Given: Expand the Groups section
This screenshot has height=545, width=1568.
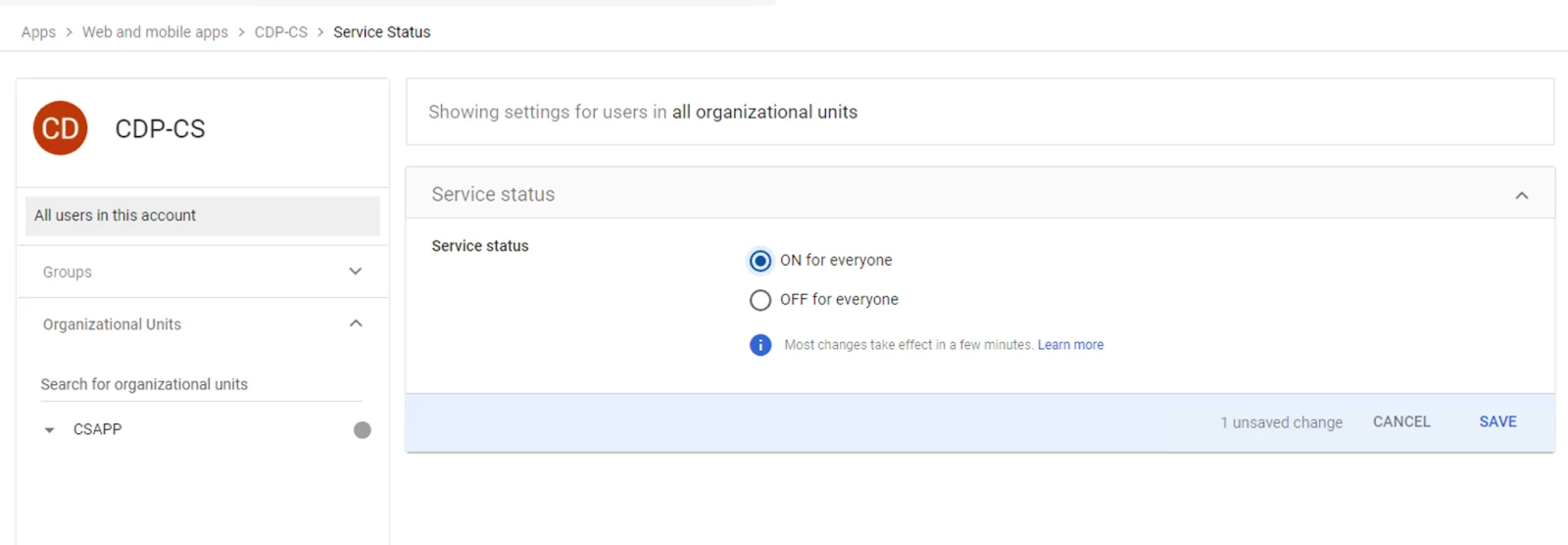Looking at the screenshot, I should [x=356, y=272].
